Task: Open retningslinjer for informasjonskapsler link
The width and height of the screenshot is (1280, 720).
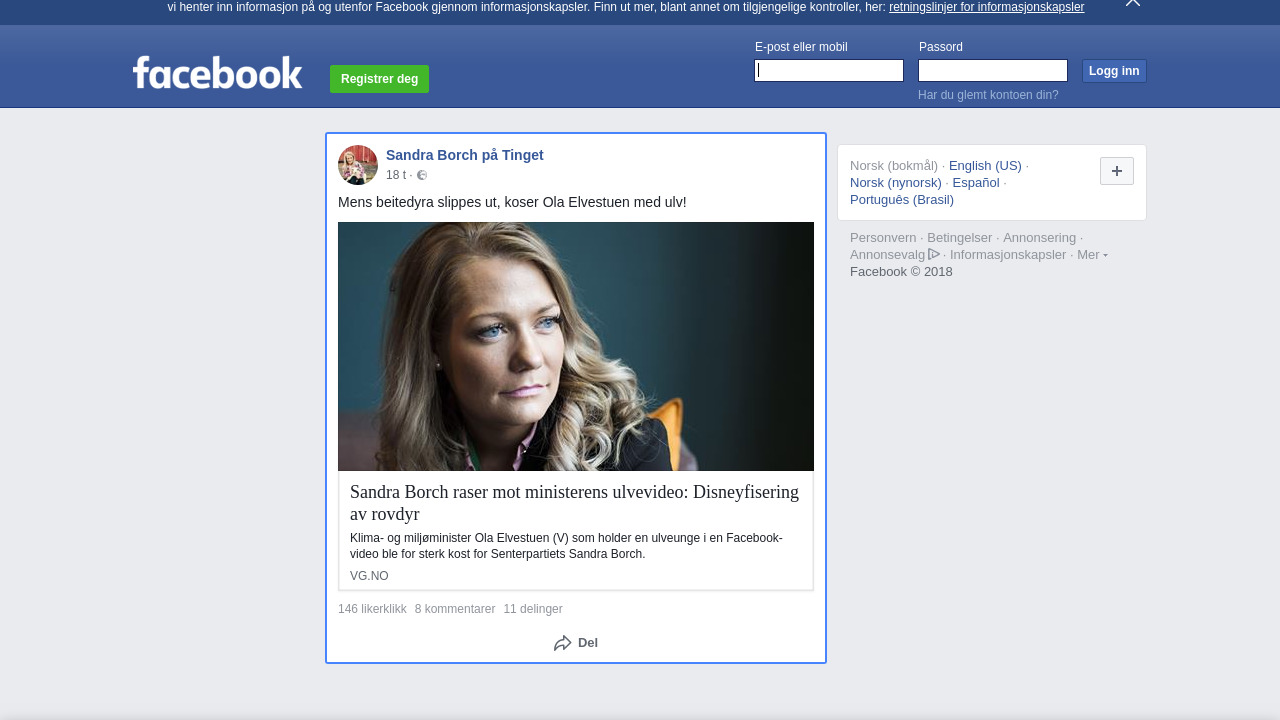Action: point(986,7)
